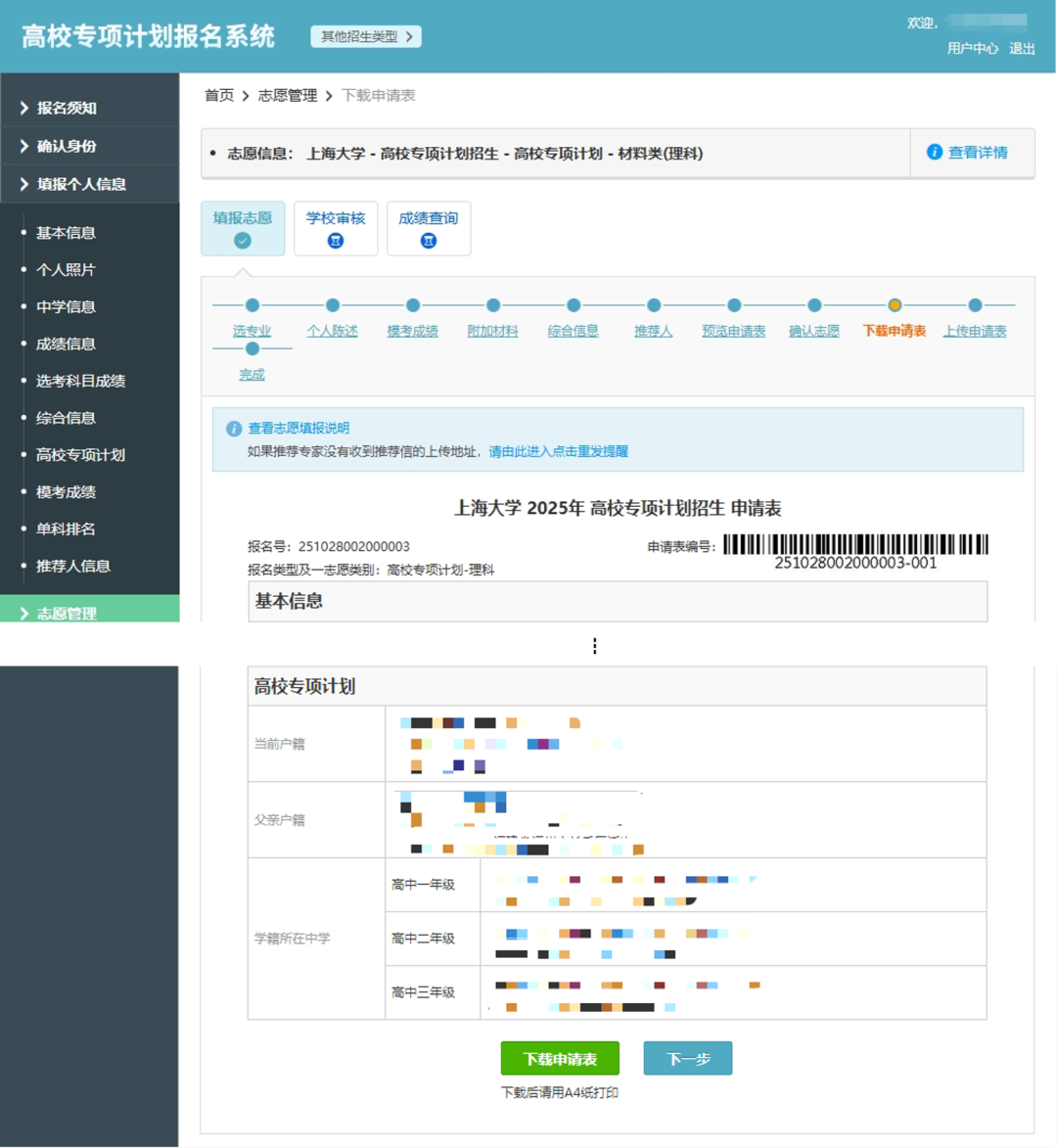Click the orange 下载申请表 step dot
The image size is (1057, 1148).
pyautogui.click(x=894, y=304)
